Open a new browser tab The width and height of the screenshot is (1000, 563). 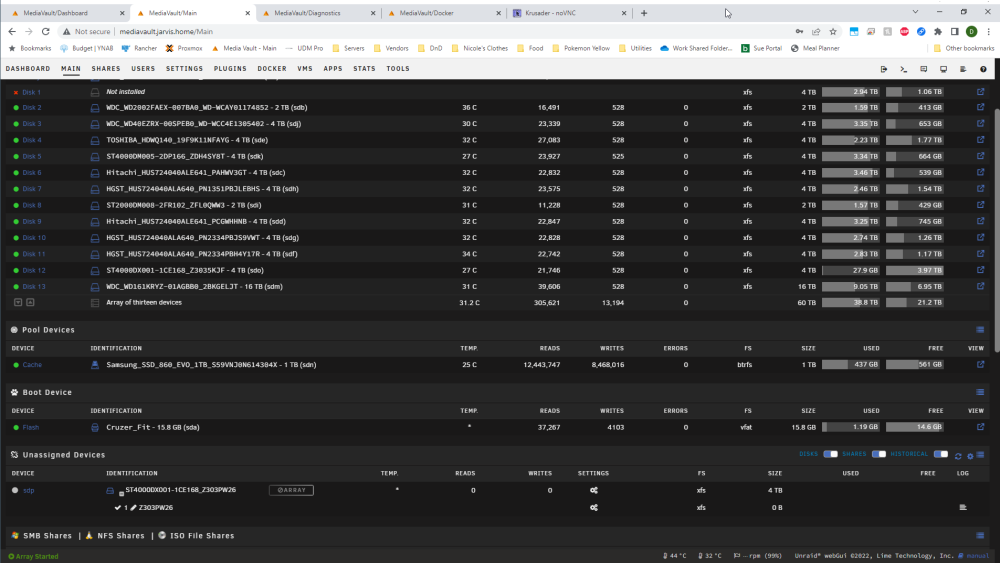[644, 13]
